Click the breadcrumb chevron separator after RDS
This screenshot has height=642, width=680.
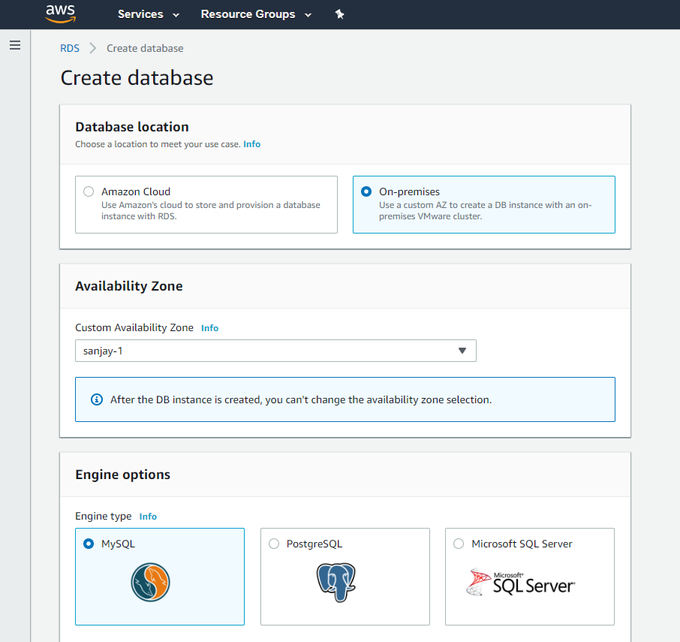92,48
